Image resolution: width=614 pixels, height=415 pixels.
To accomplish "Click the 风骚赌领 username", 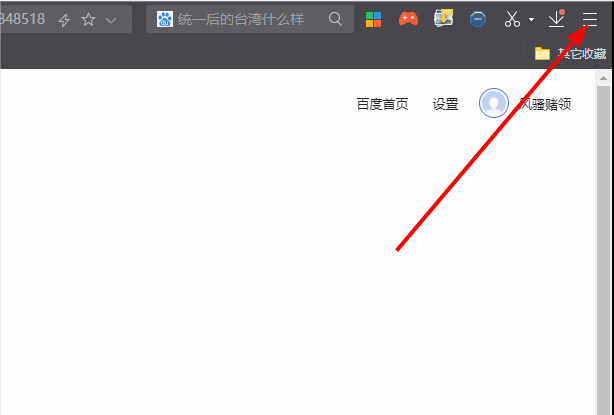I will (x=545, y=104).
